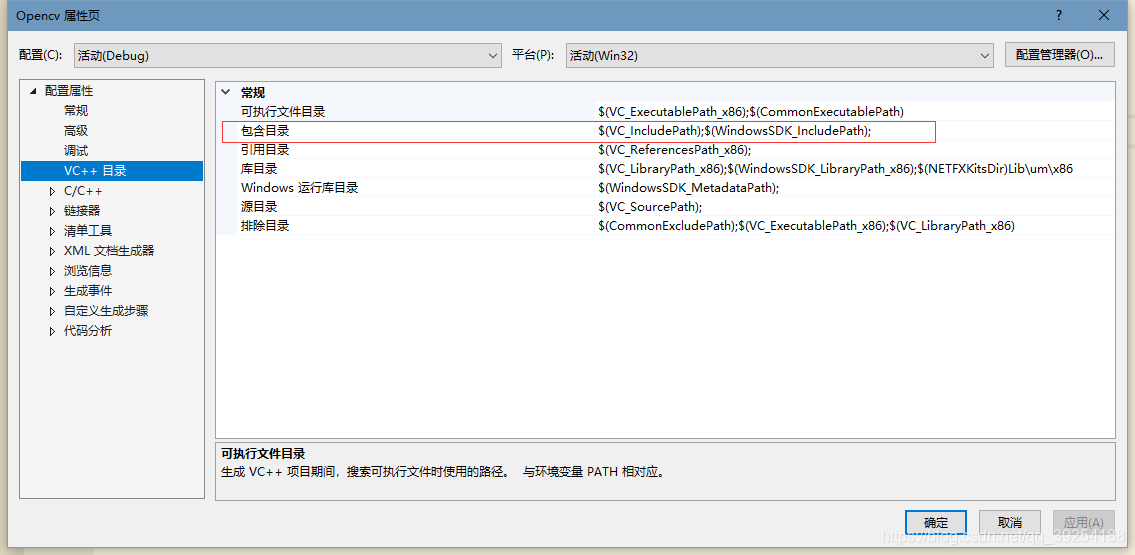
Task: Collapse the 配置属性 tree node
Action: [32, 91]
